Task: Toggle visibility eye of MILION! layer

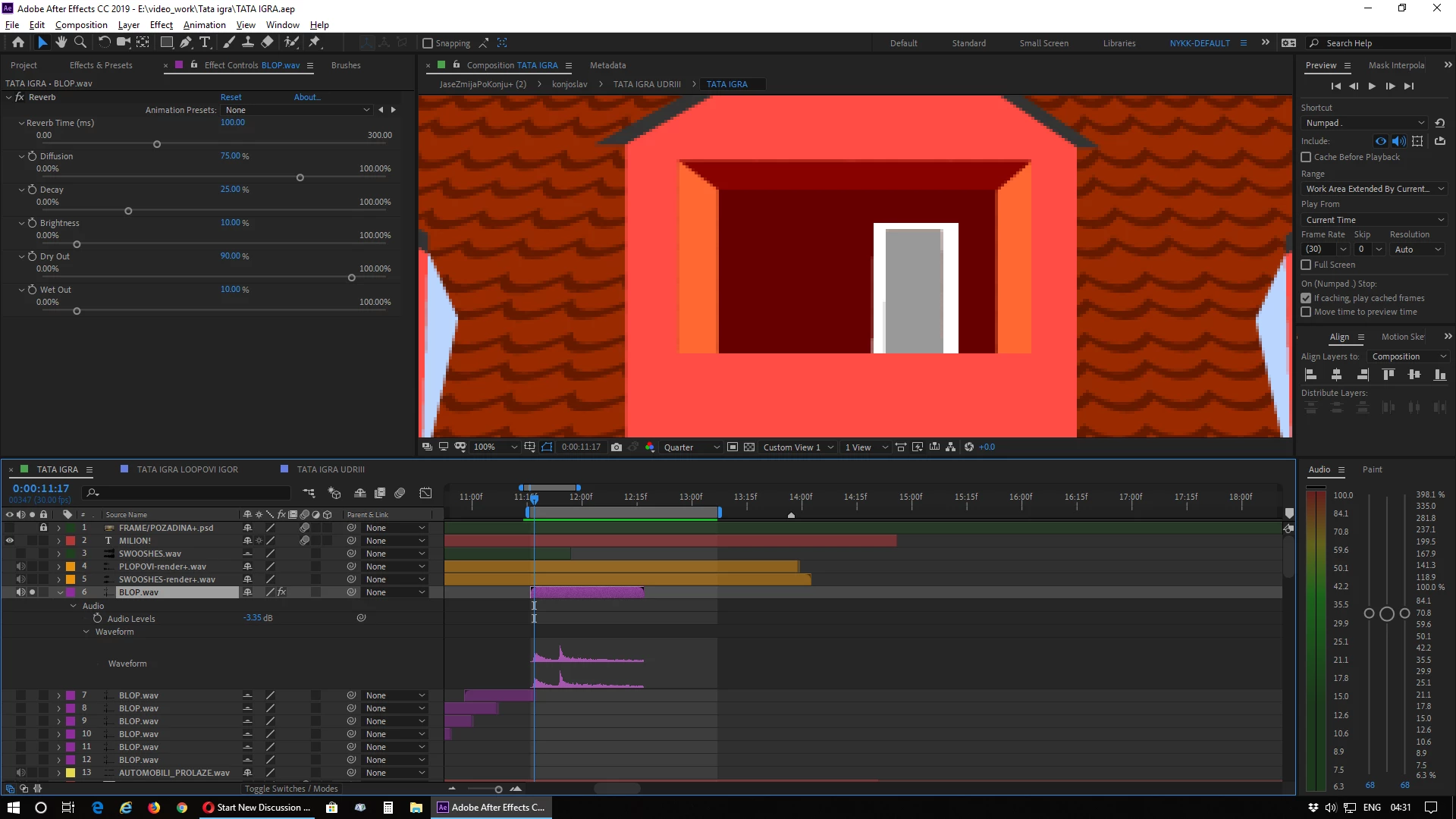Action: (x=10, y=541)
